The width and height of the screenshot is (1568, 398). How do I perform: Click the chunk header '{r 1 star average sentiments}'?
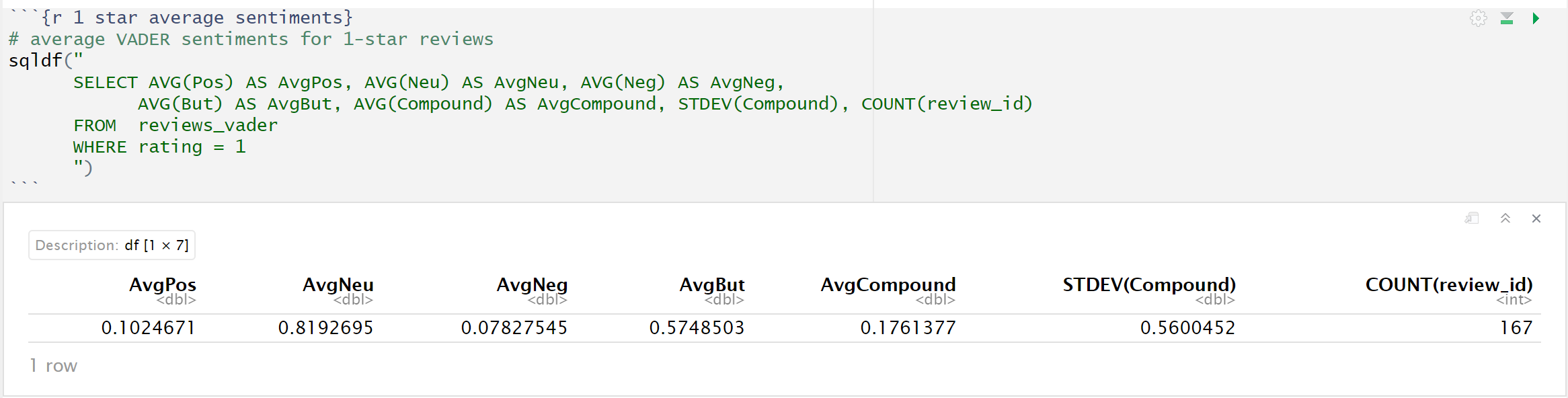[x=196, y=17]
